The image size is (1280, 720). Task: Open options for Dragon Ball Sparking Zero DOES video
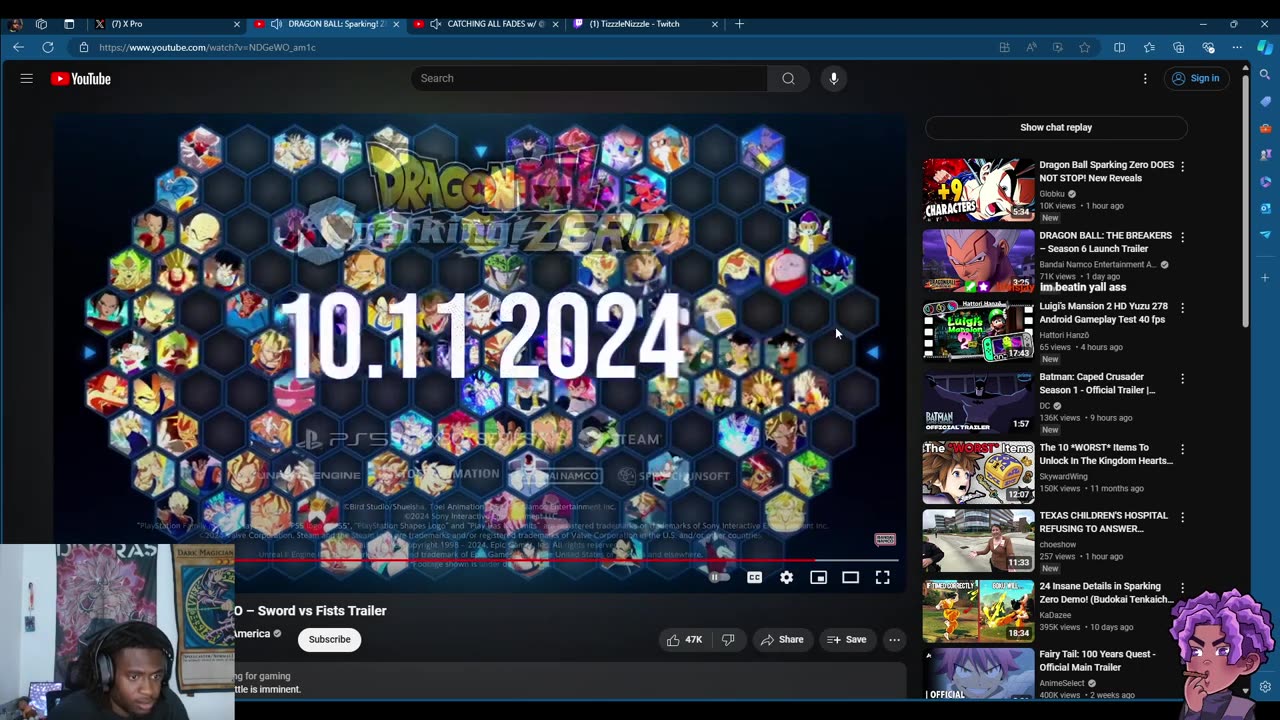1183,166
